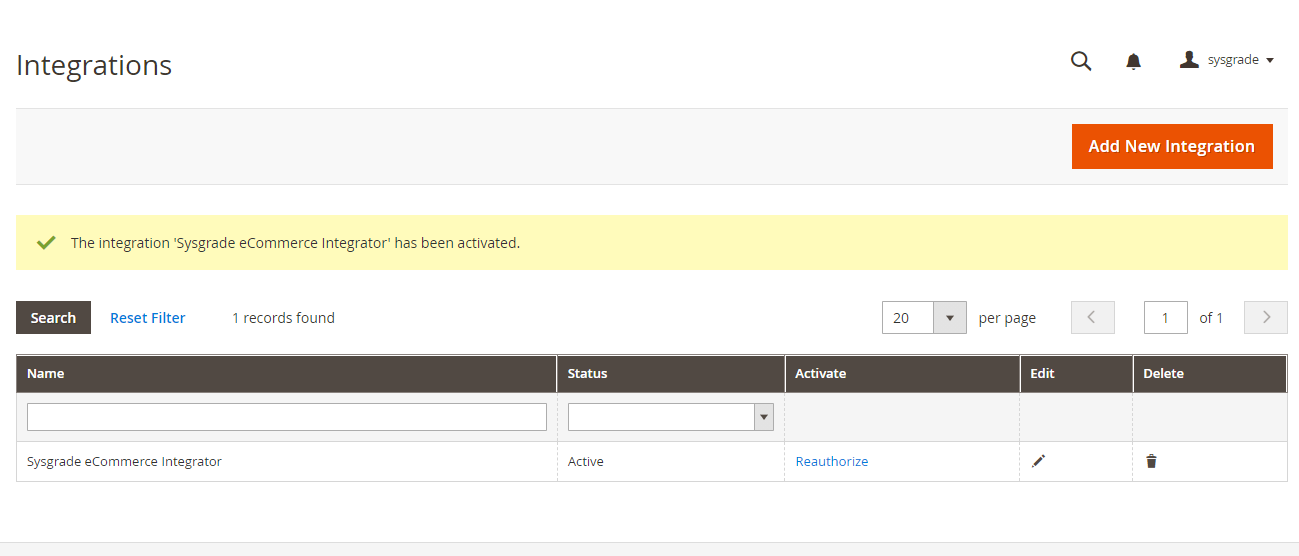Delete Sysgrade eCommerce Integrator via trash icon
Screen dimensions: 1299x556
point(1151,461)
